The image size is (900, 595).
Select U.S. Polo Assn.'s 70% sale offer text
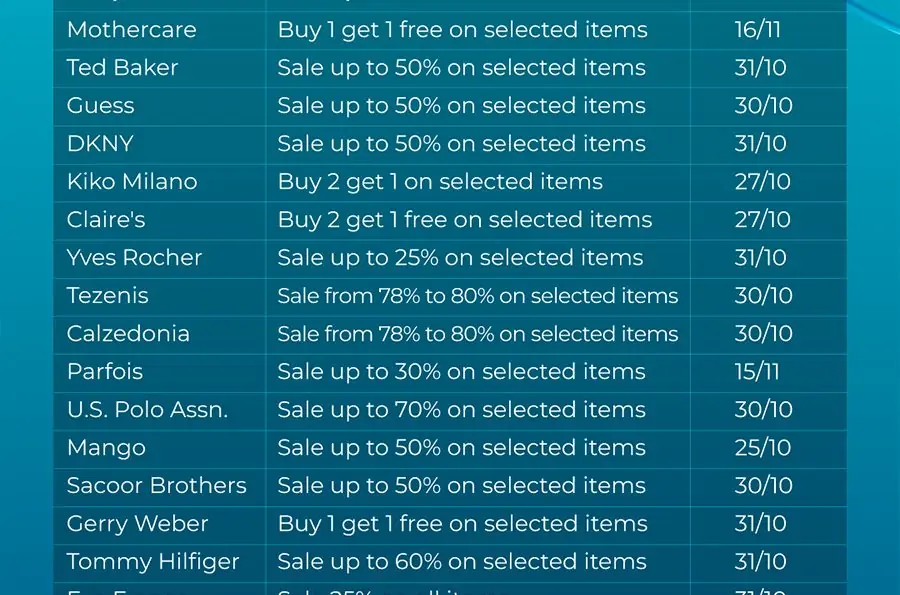461,410
